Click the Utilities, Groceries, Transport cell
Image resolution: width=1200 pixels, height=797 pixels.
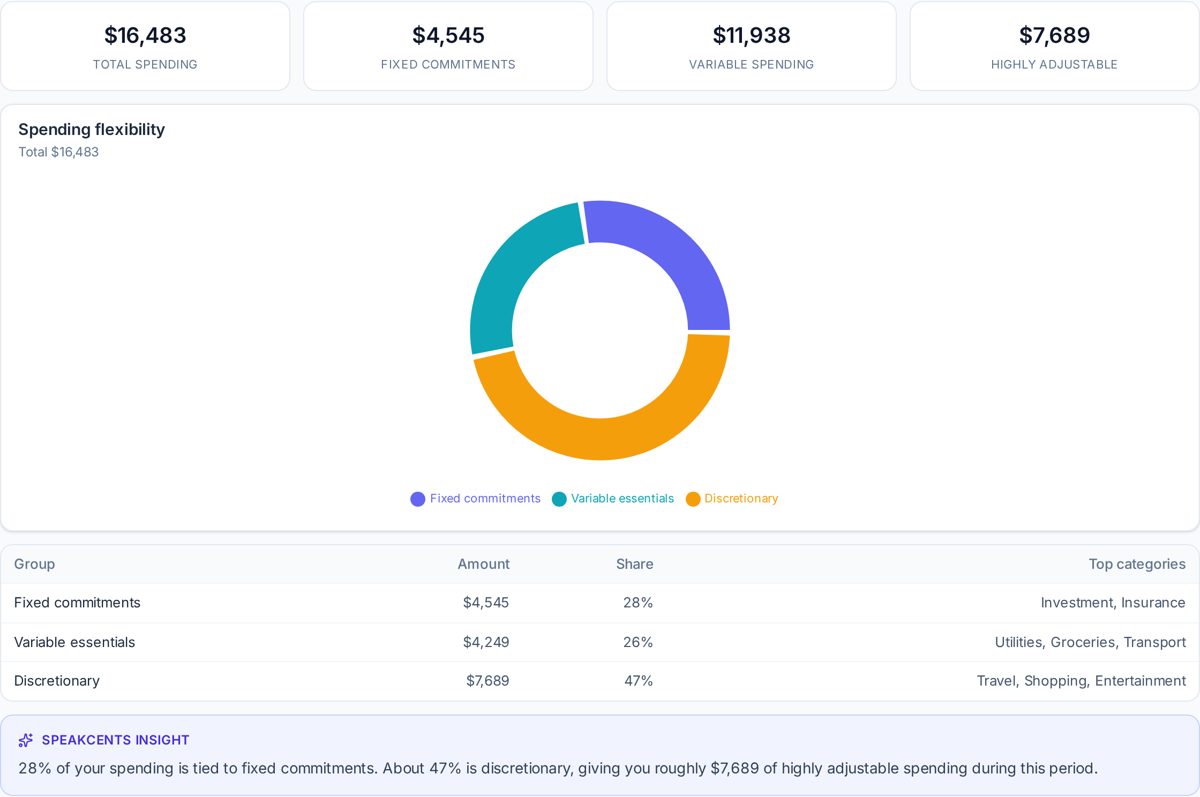point(1090,642)
